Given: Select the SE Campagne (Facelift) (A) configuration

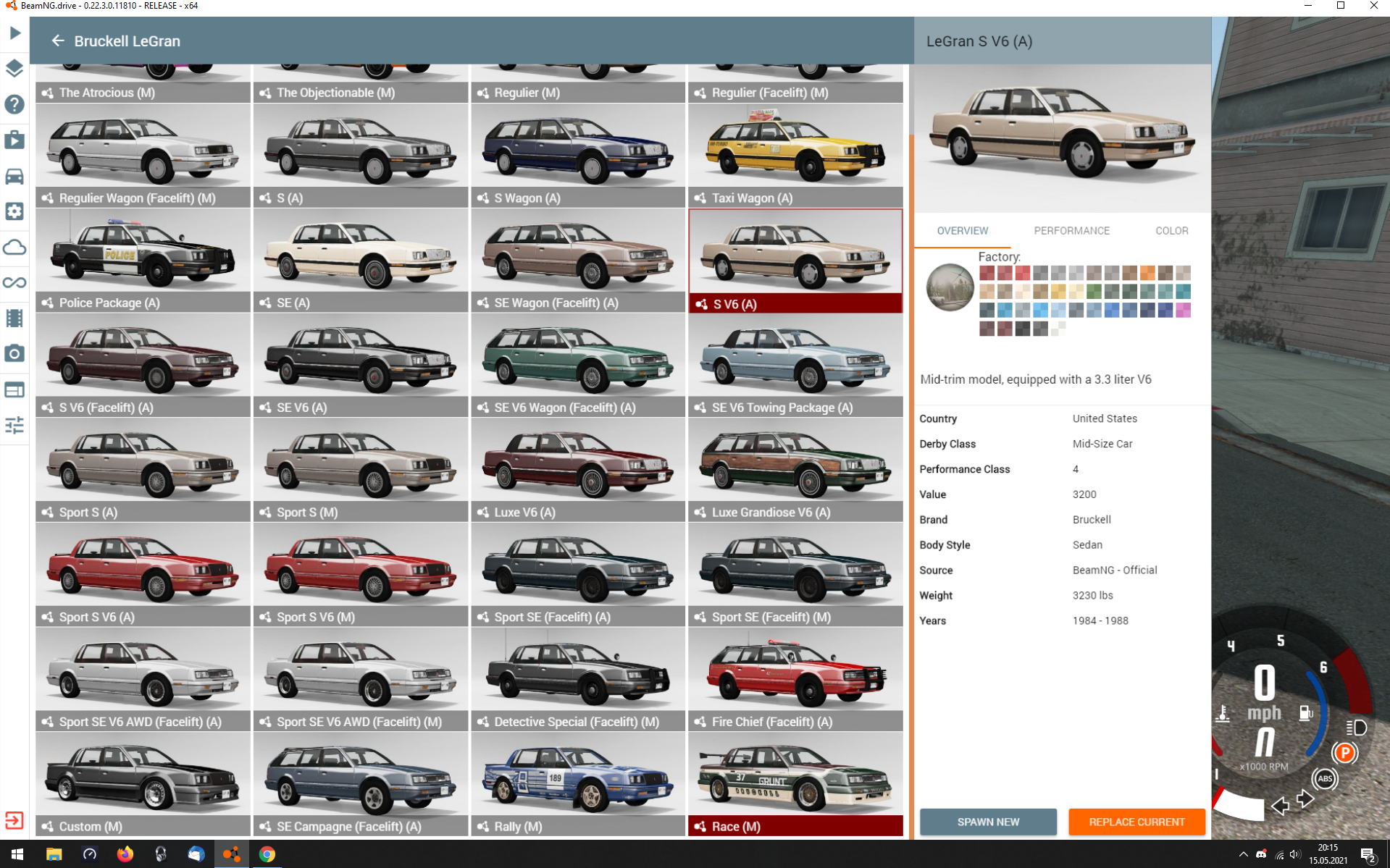Looking at the screenshot, I should 361,784.
